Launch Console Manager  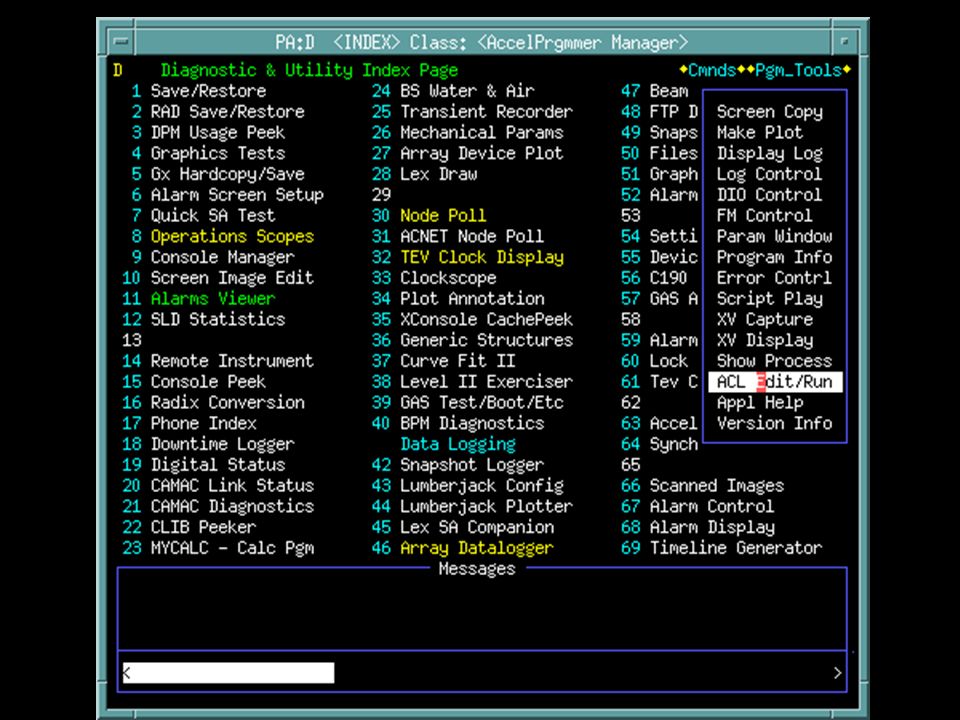point(222,257)
